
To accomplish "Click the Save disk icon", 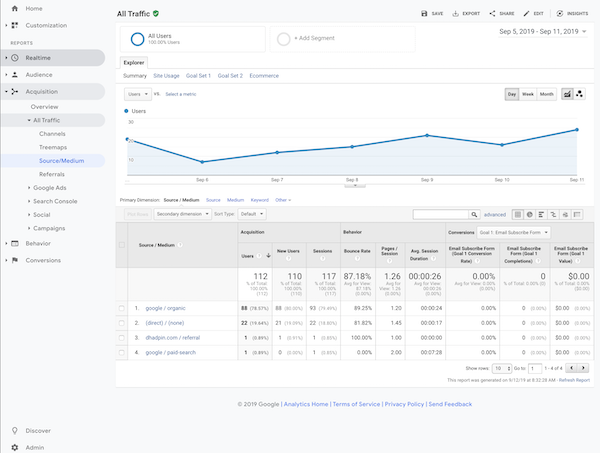I will click(424, 13).
